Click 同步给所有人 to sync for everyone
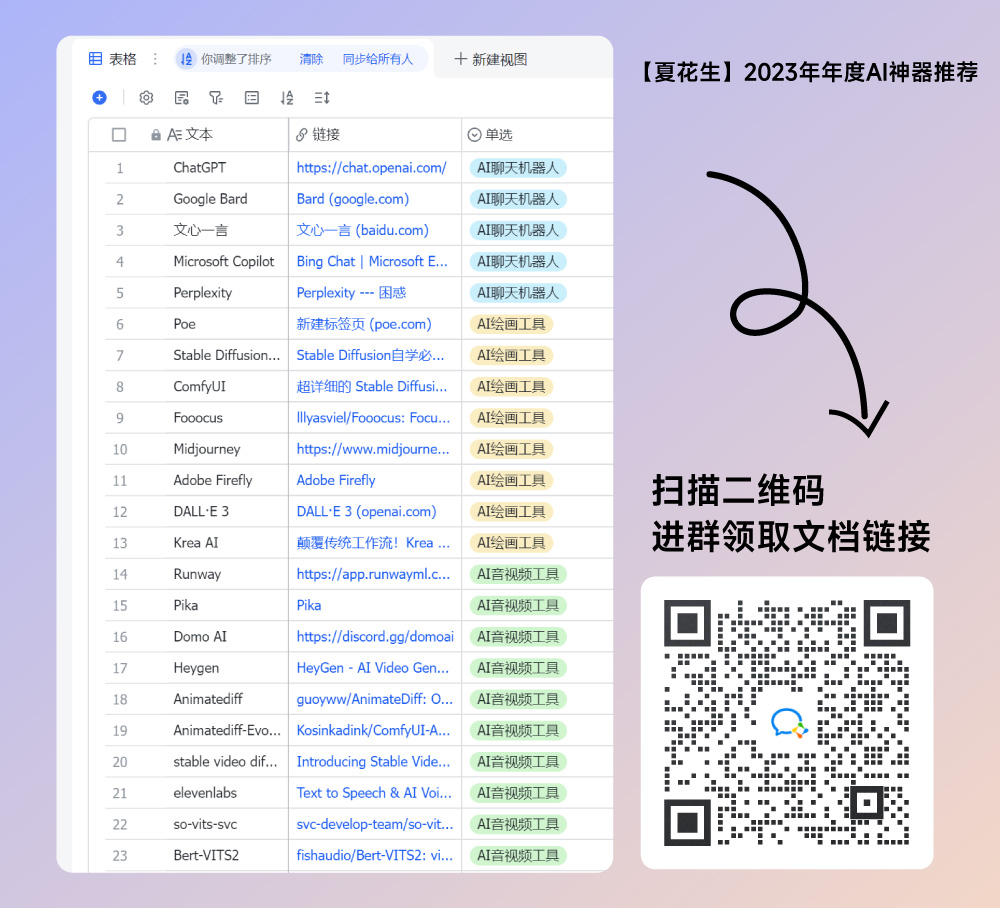 [378, 59]
